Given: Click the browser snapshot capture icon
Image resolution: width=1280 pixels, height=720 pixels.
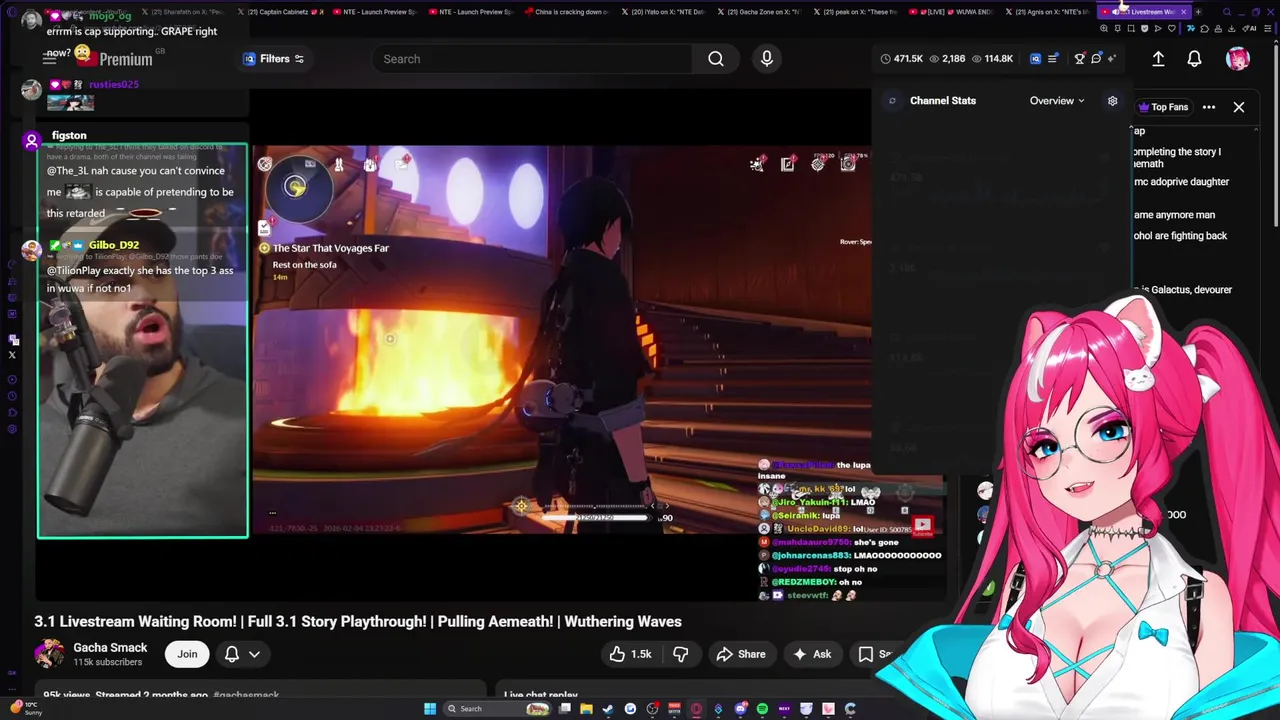Looking at the screenshot, I should (1131, 28).
